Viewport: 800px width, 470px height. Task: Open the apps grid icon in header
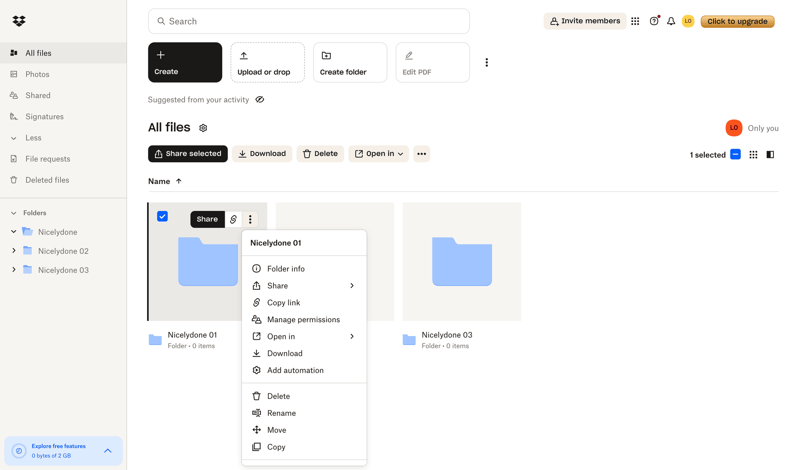635,21
